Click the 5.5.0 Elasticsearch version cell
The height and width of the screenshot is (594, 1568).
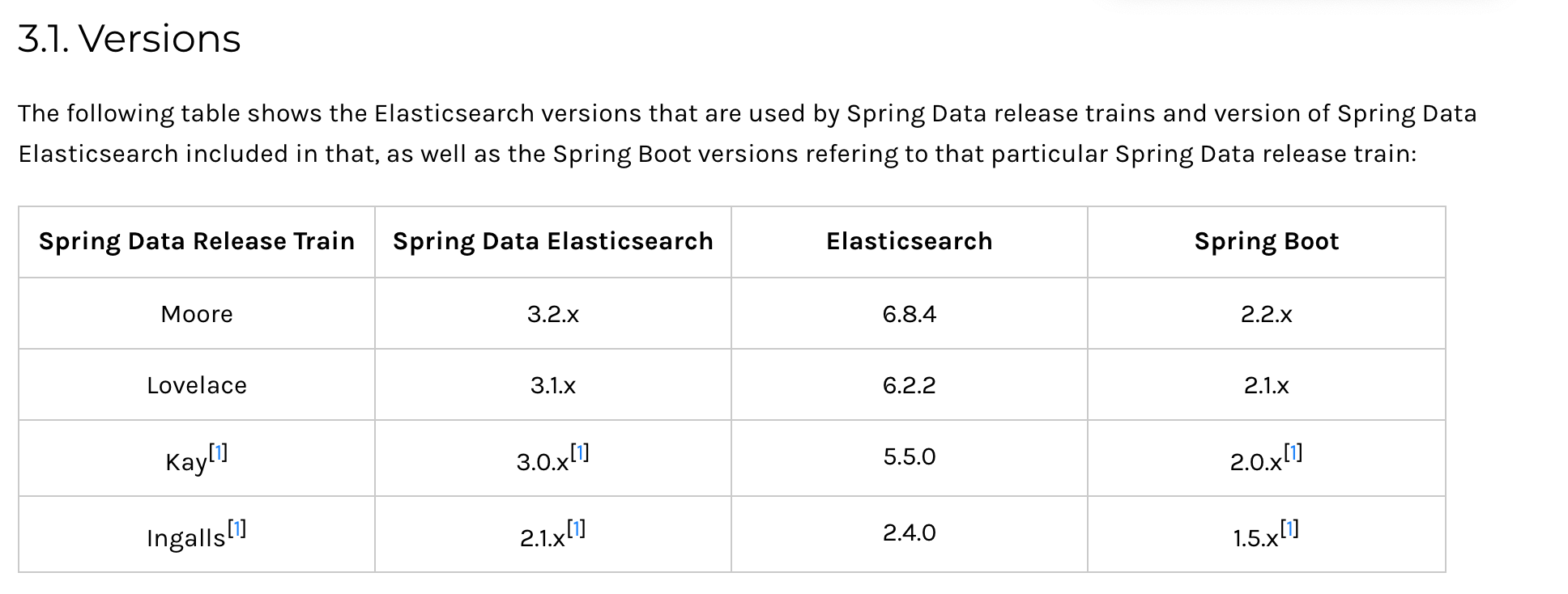click(x=910, y=458)
